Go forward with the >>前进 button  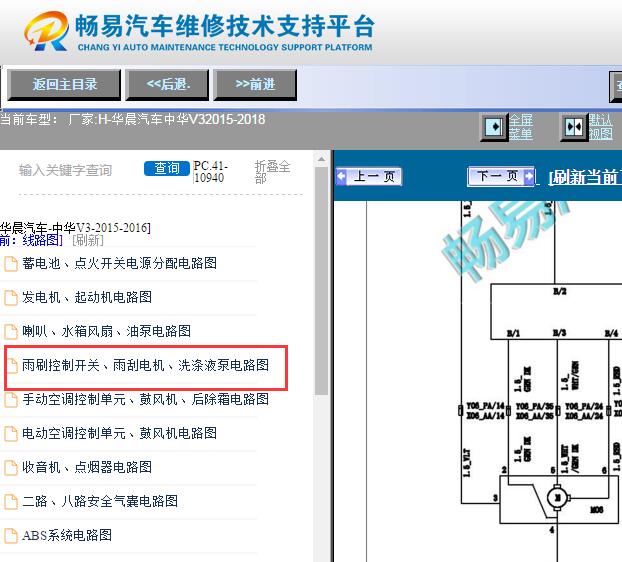click(255, 84)
